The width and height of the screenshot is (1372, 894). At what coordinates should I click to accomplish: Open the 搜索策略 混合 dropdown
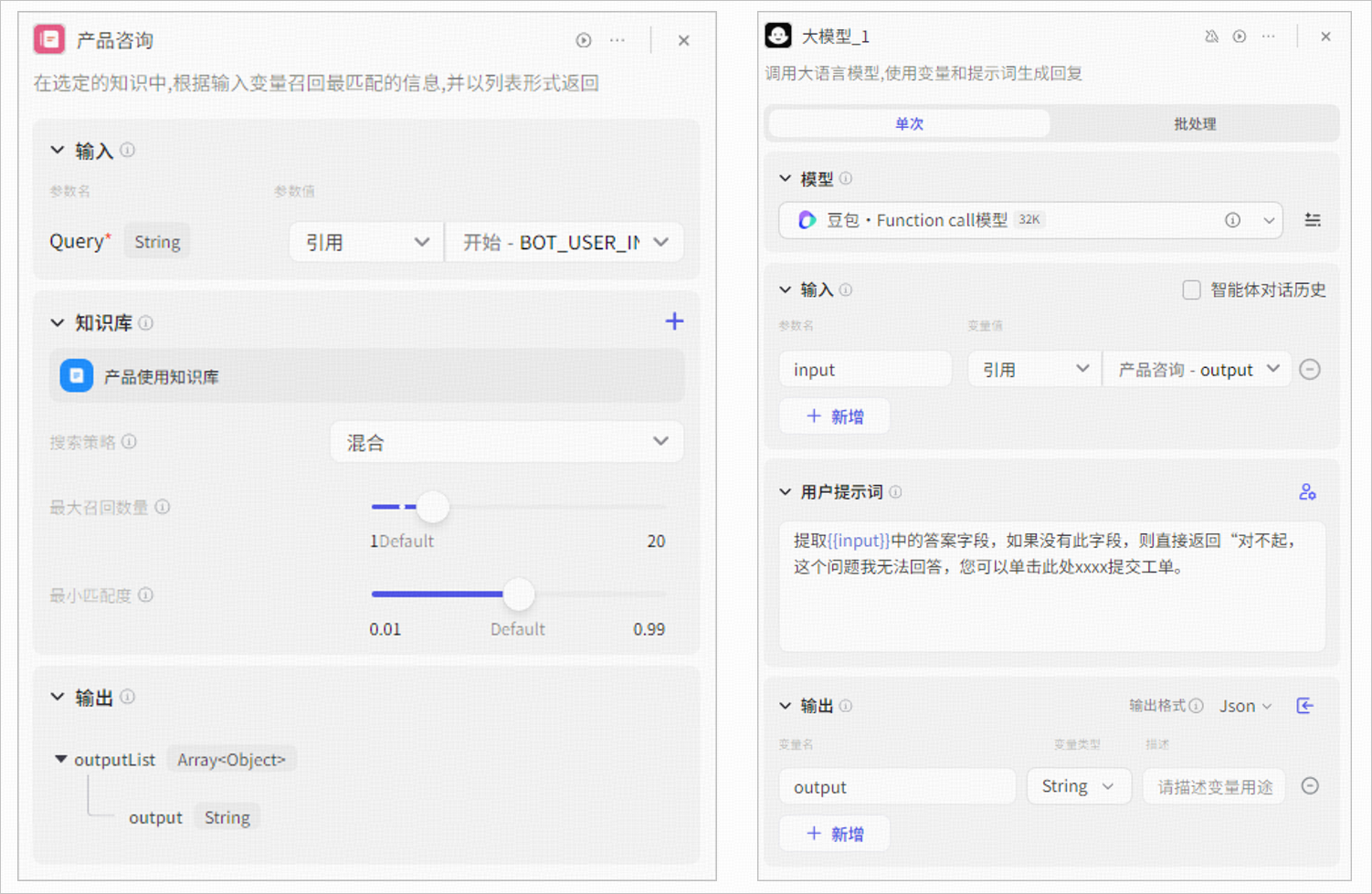[507, 442]
